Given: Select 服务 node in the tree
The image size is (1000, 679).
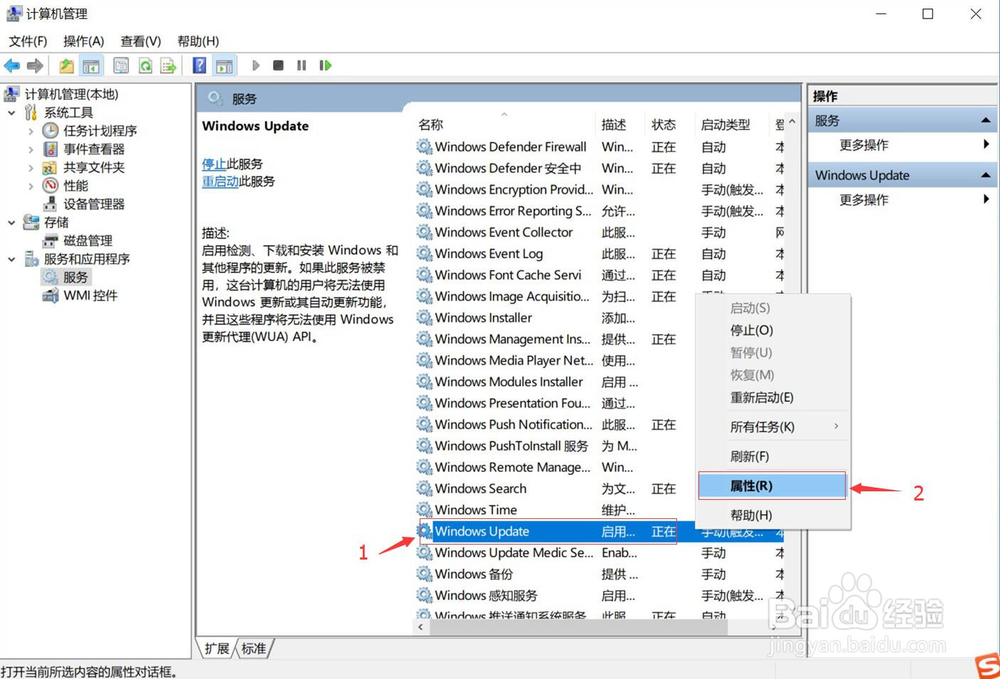Looking at the screenshot, I should click(x=75, y=277).
